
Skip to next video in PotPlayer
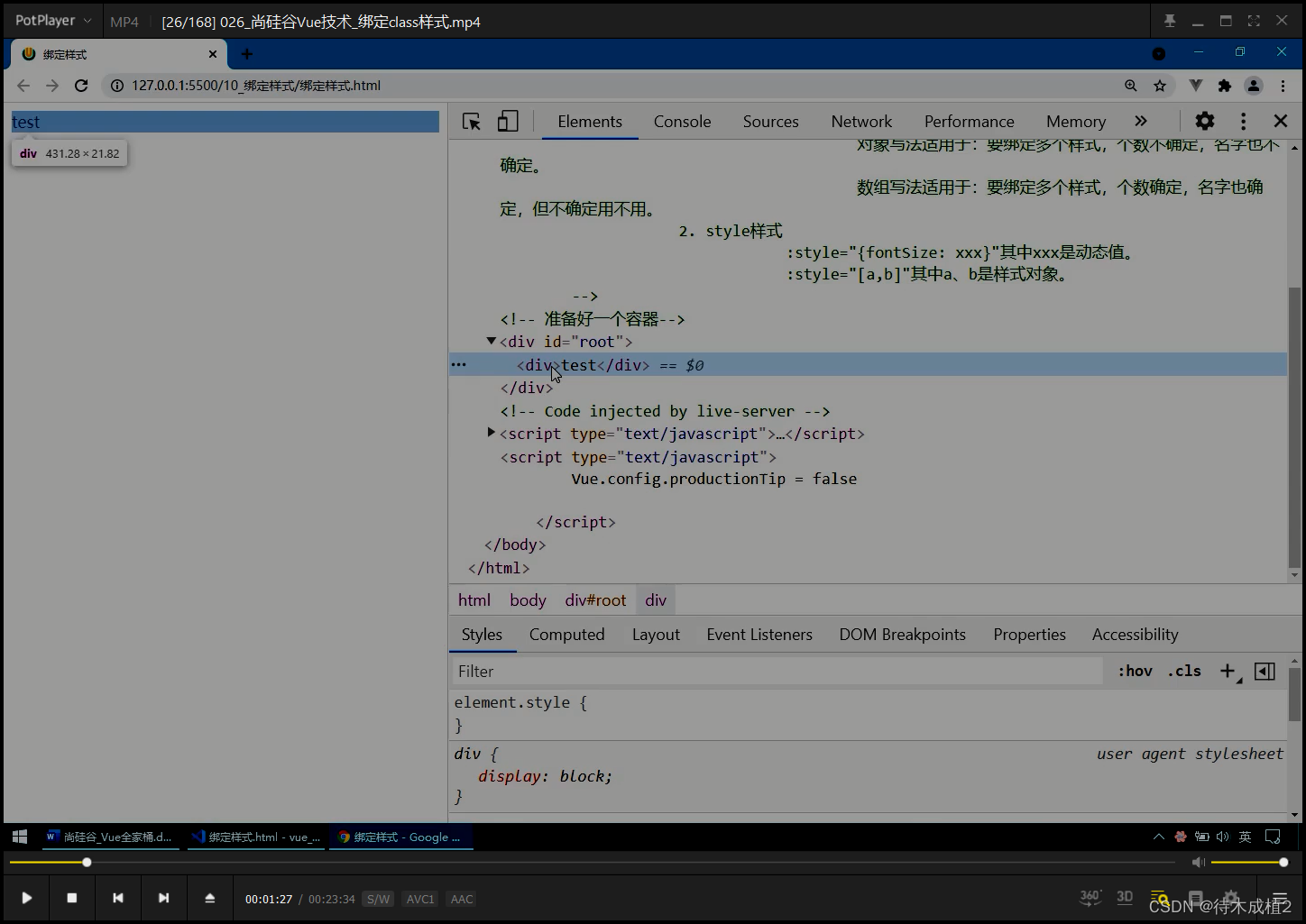point(163,898)
